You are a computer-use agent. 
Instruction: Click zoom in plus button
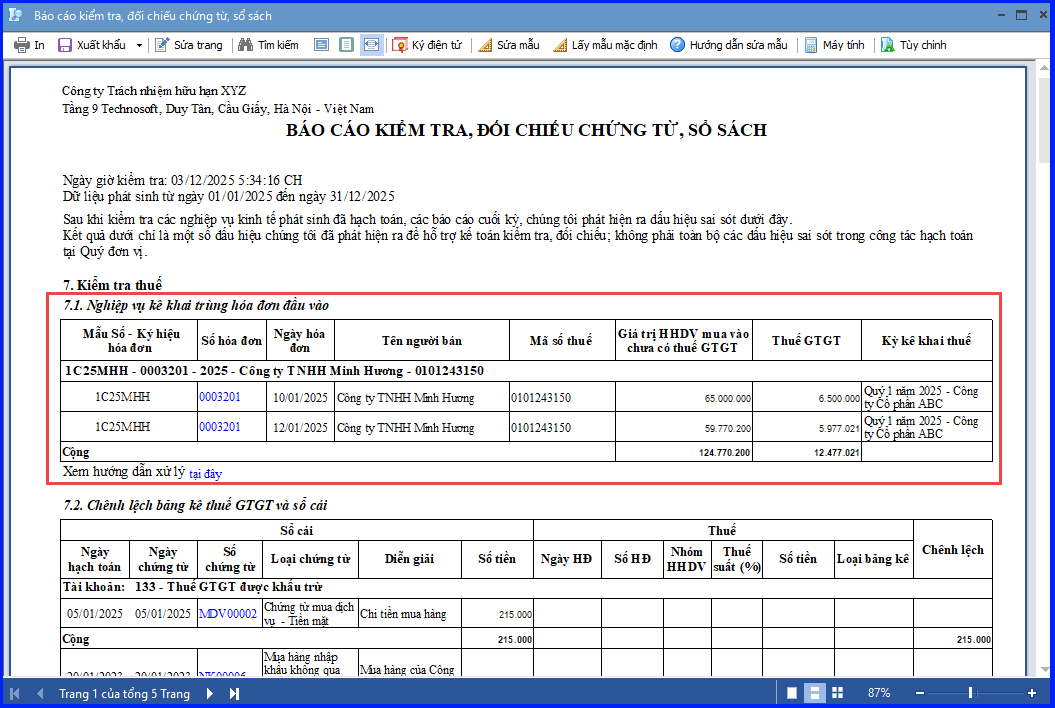pos(1031,693)
